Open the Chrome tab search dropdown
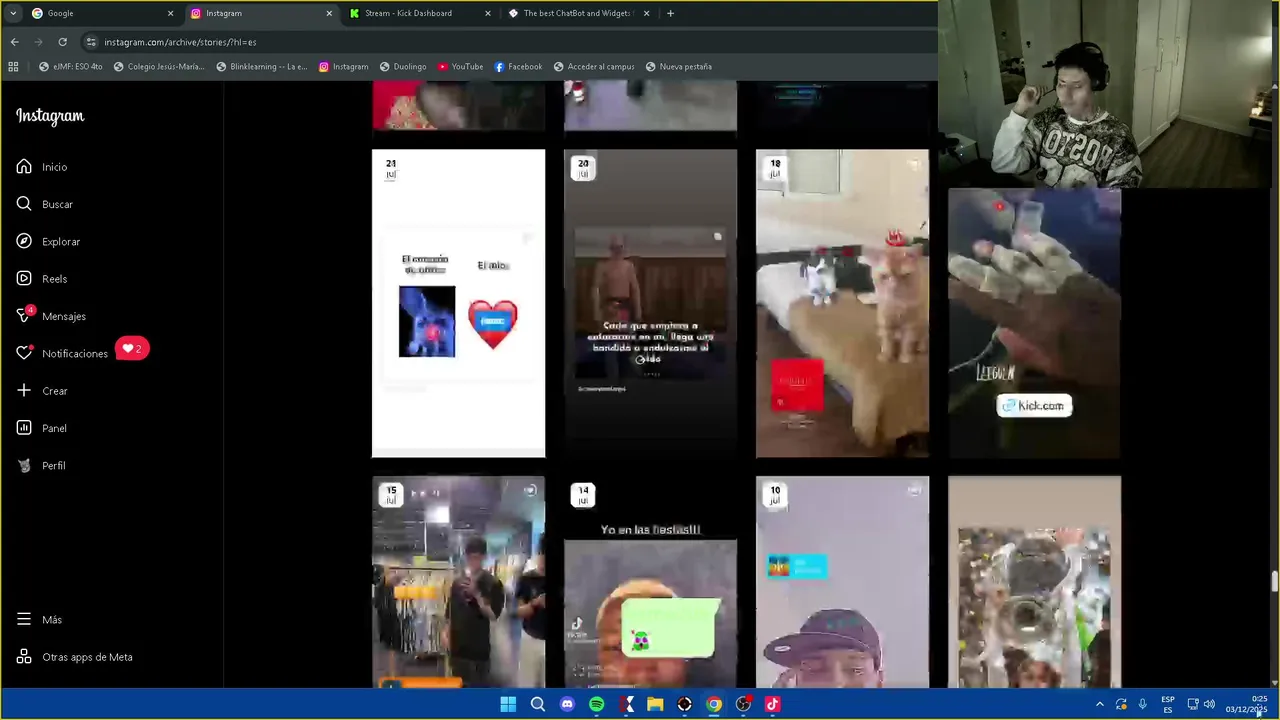Viewport: 1280px width, 720px height. [x=13, y=13]
